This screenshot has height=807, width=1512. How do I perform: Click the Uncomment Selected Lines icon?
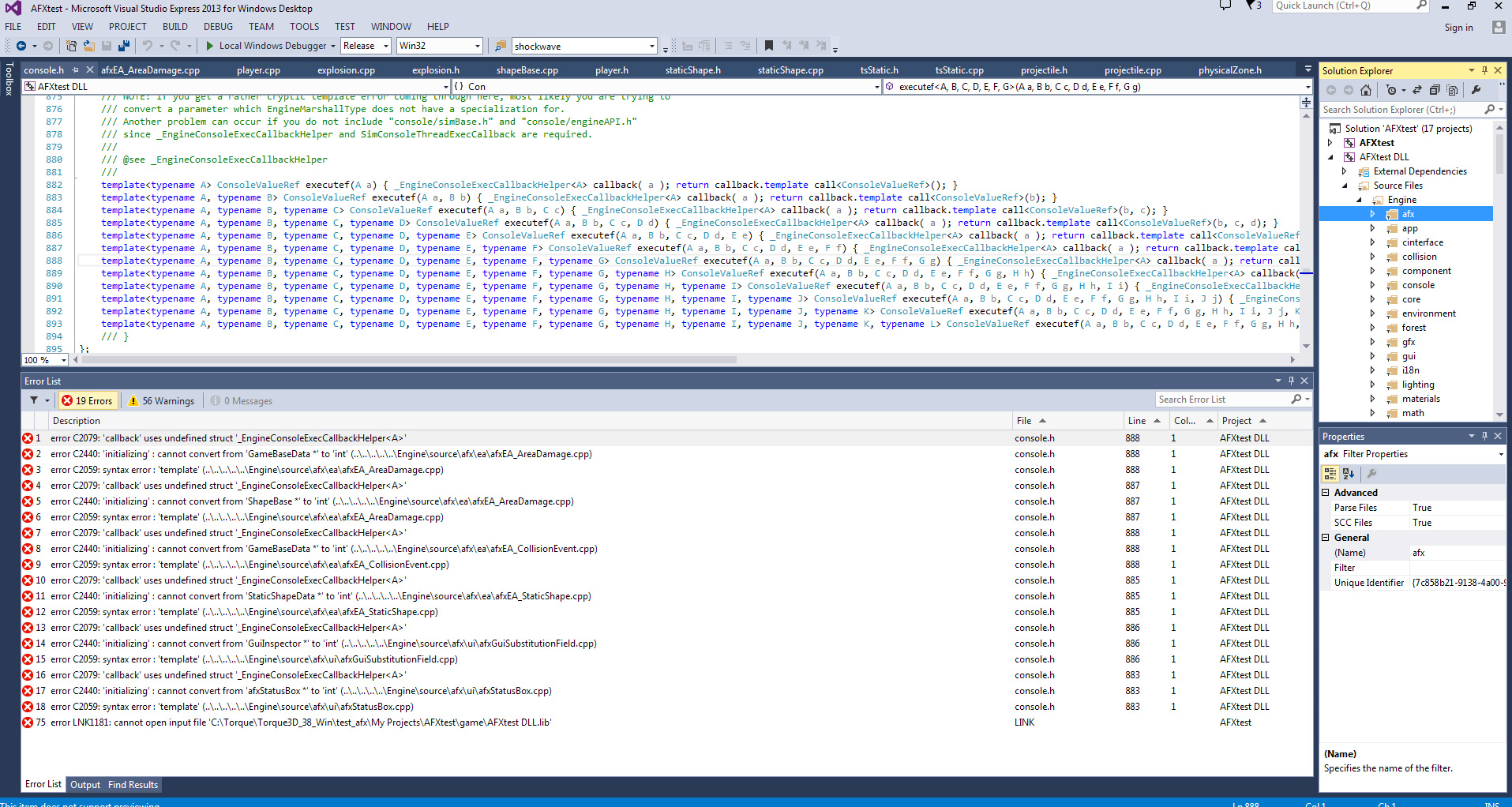746,46
